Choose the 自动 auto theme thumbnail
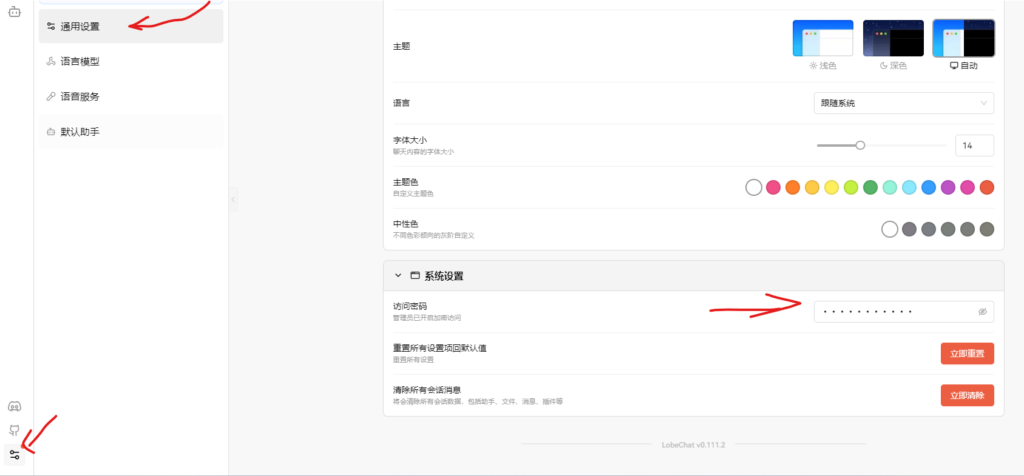The width and height of the screenshot is (1024, 476). pyautogui.click(x=964, y=38)
